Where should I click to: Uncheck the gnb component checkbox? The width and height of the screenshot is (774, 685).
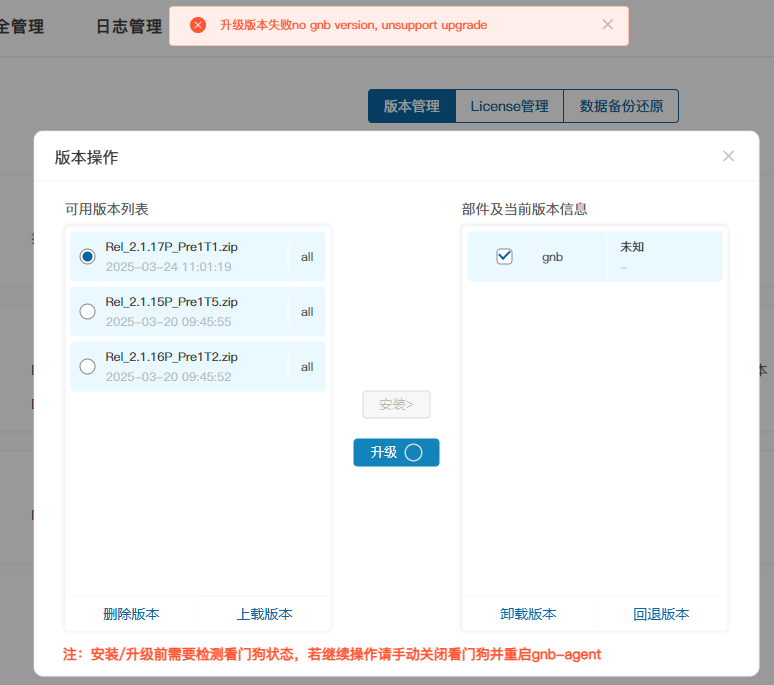click(504, 257)
